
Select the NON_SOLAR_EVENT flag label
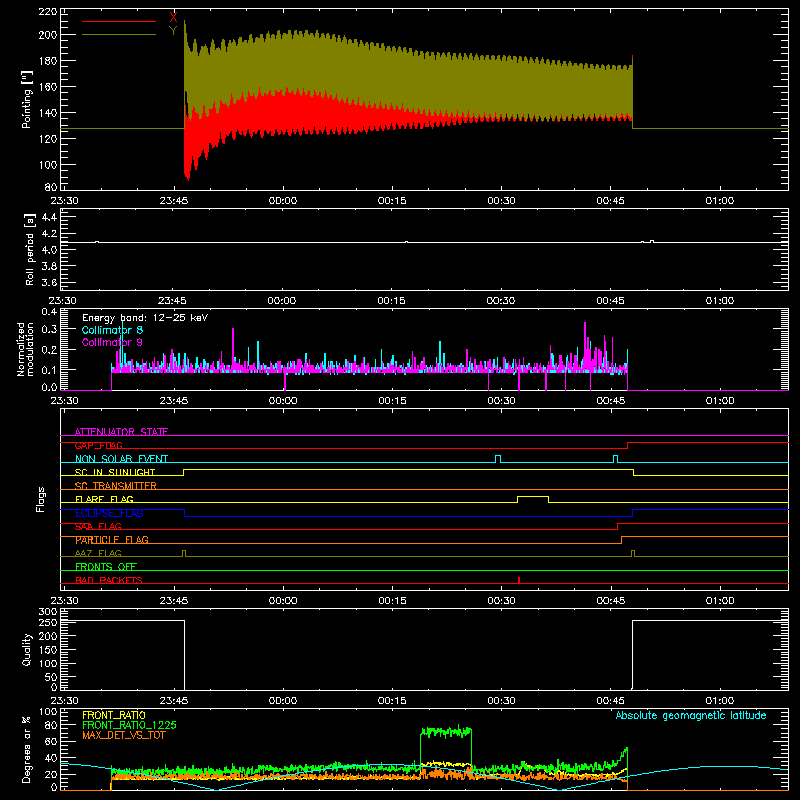121,459
